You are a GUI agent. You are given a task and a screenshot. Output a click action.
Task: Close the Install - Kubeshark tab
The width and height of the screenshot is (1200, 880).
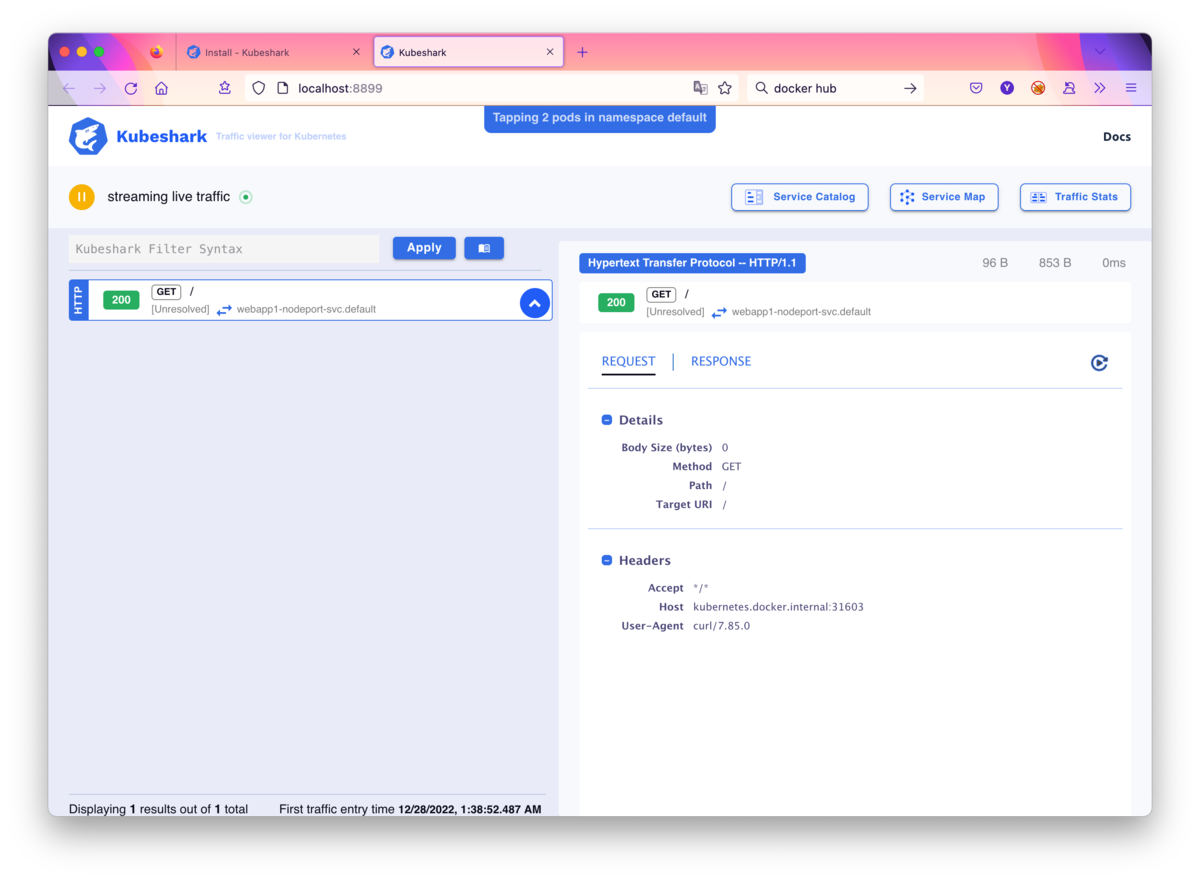[356, 52]
